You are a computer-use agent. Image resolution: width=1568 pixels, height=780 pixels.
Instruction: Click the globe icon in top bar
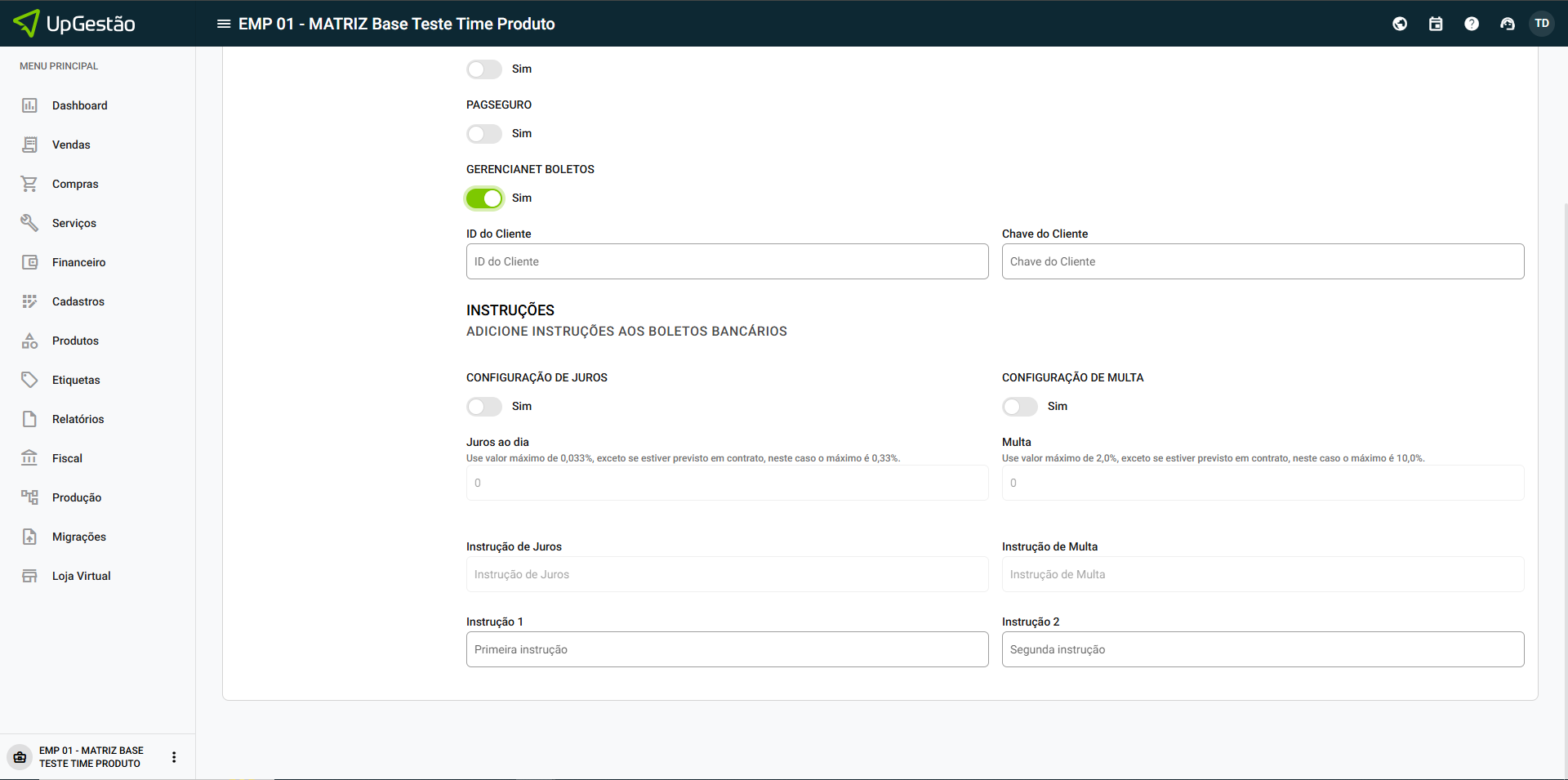point(1400,24)
